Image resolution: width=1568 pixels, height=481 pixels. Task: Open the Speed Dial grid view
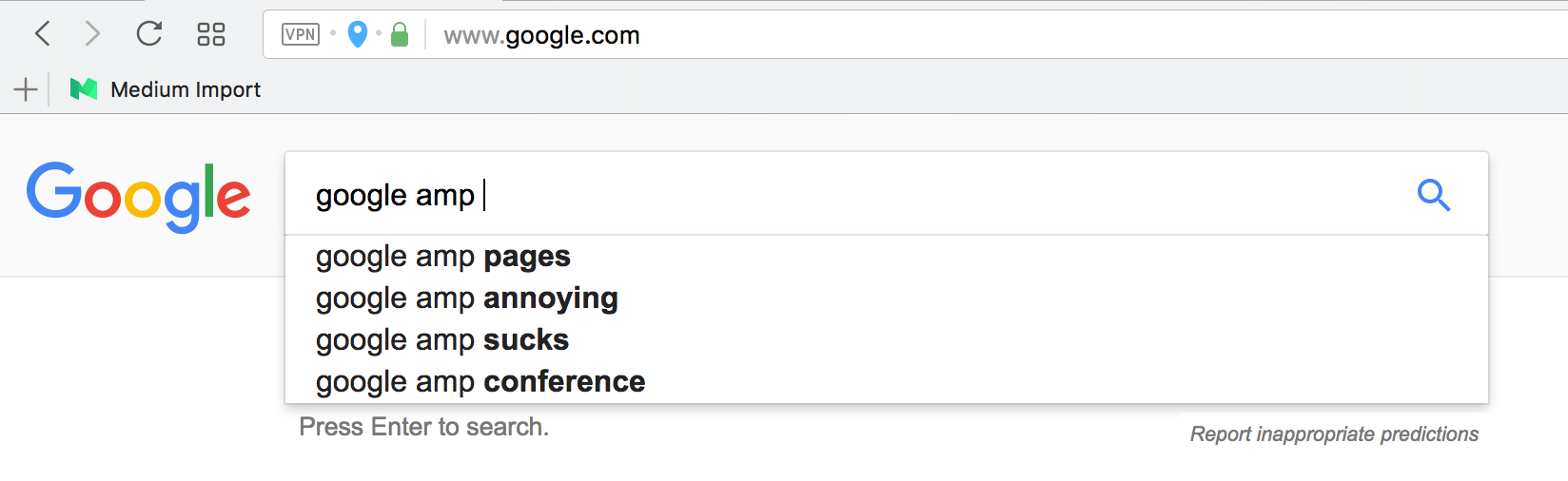(x=210, y=35)
